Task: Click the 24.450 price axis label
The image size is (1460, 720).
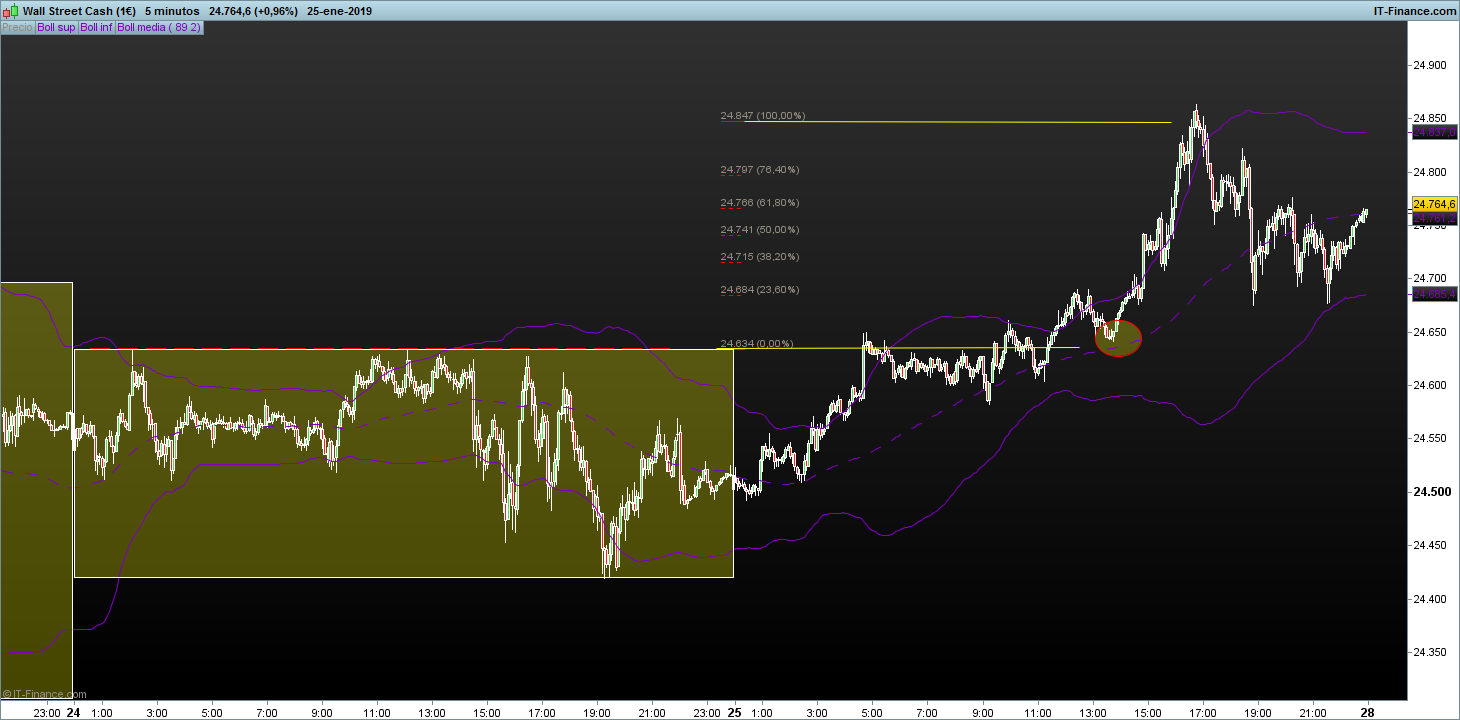Action: 1429,546
